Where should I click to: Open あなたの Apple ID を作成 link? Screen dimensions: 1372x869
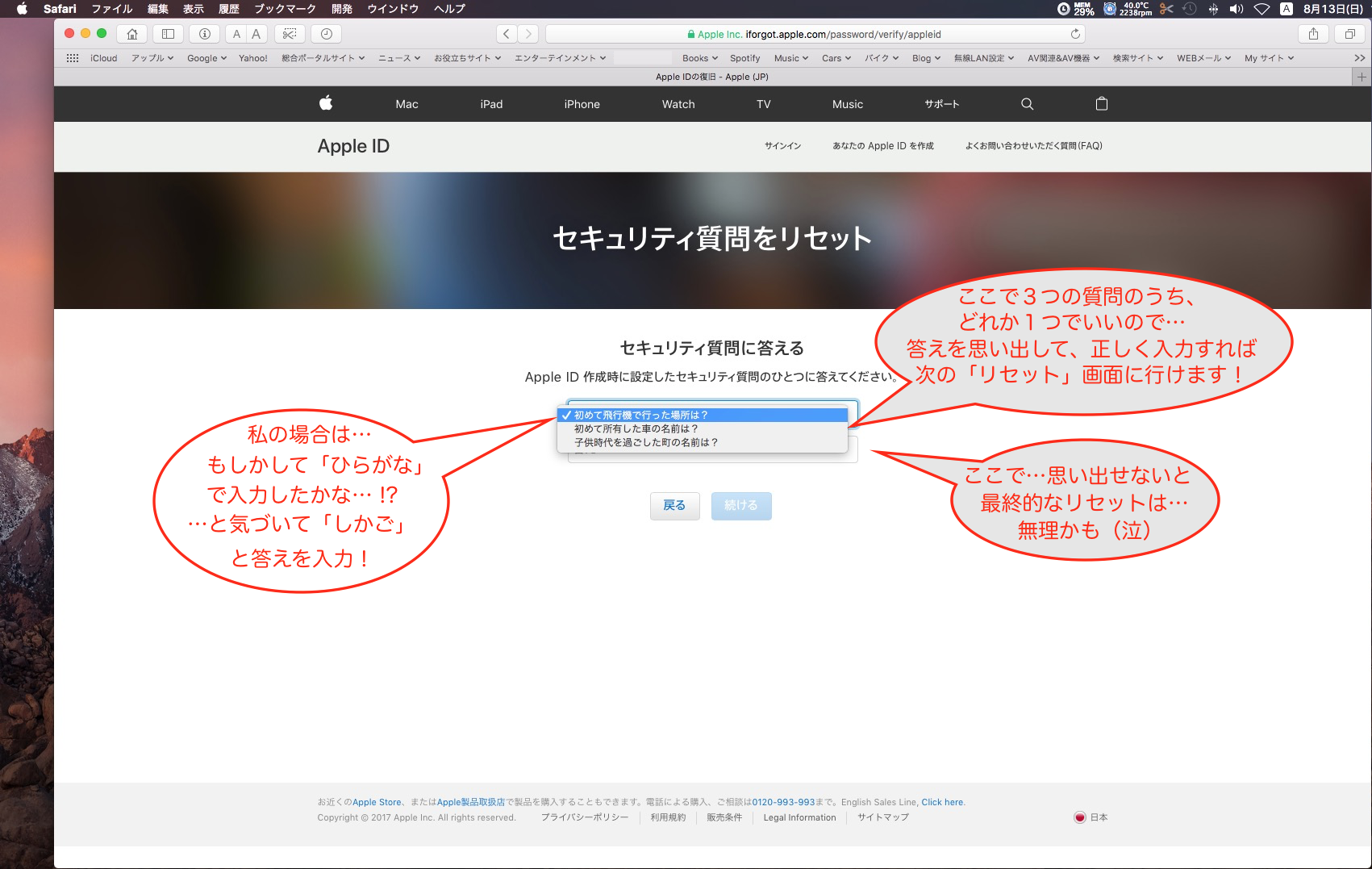click(x=883, y=146)
